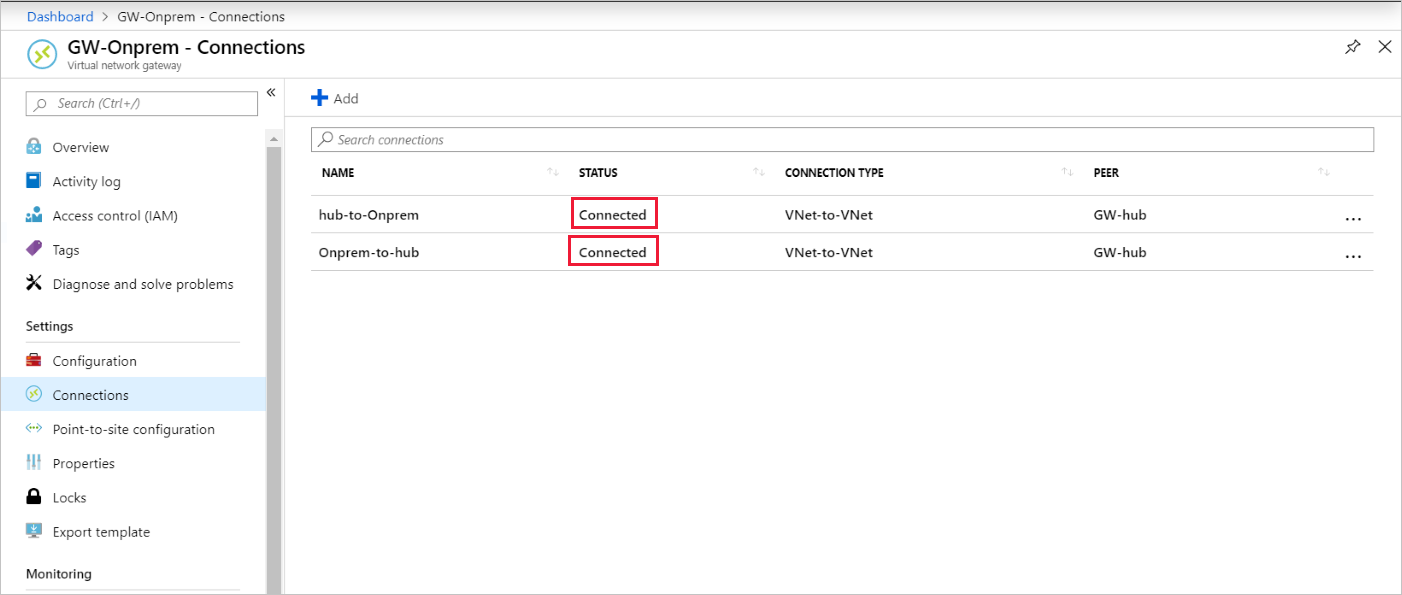Focus the sidebar Search (Ctrl+/) field
Viewport: 1402px width, 595px height.
pos(142,104)
